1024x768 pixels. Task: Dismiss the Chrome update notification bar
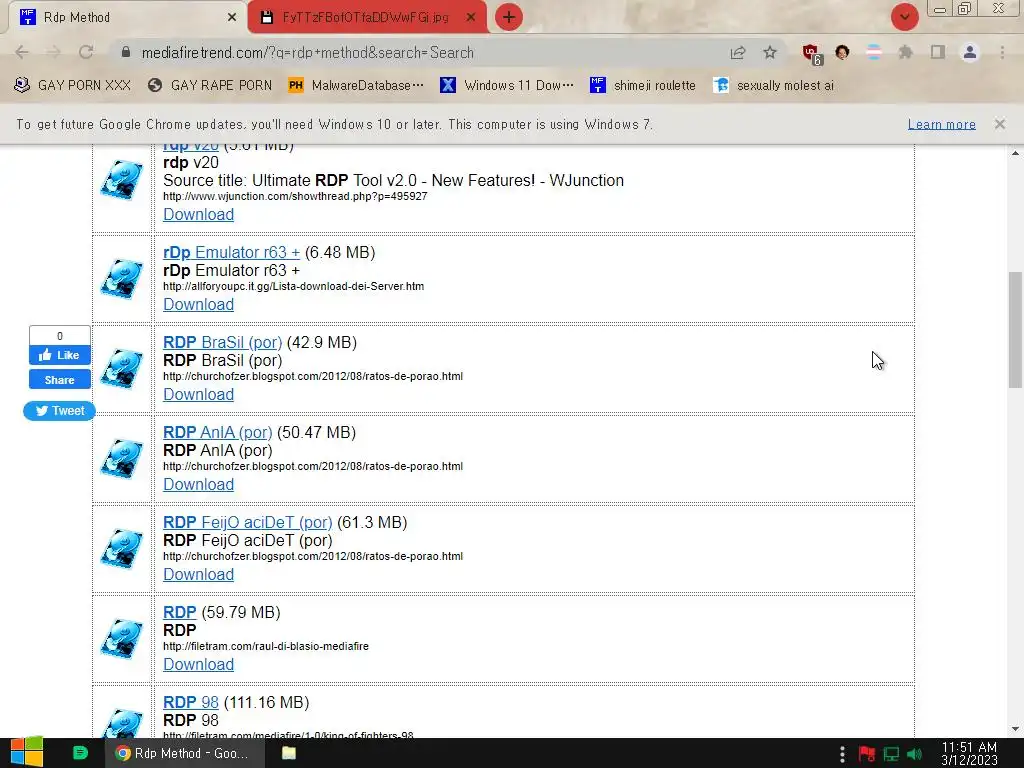tap(1000, 123)
